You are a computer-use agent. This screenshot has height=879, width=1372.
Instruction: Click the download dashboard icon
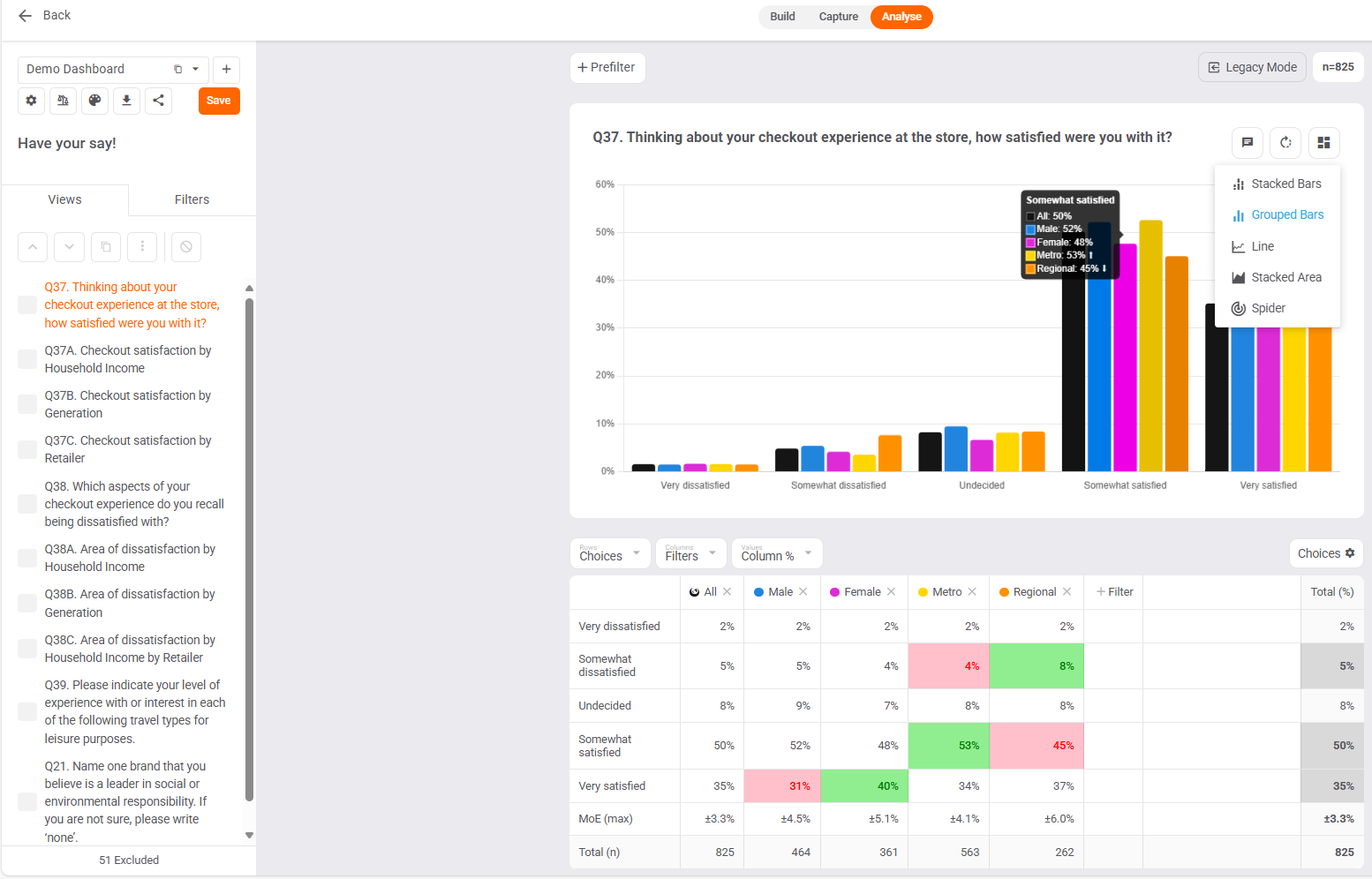coord(126,101)
